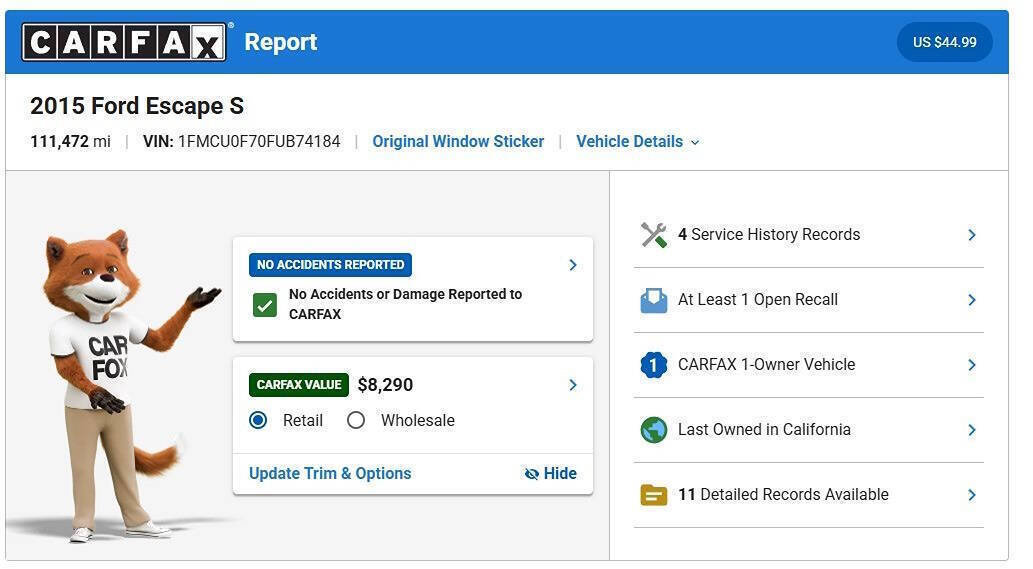Select the Retail value radio button
The height and width of the screenshot is (569, 1033).
(258, 421)
